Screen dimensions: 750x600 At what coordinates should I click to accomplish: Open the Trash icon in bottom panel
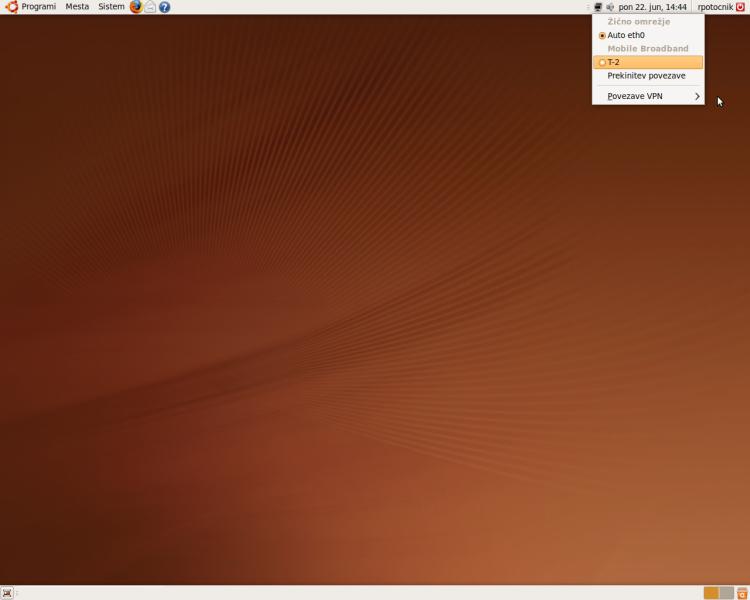(x=742, y=593)
